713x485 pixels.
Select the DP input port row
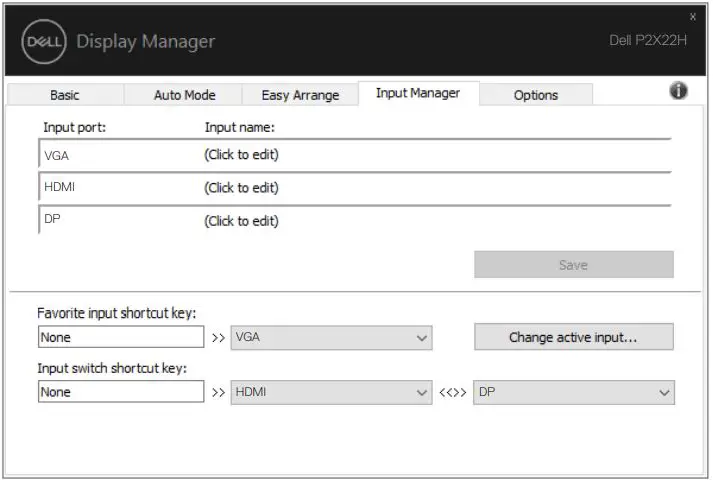[355, 220]
